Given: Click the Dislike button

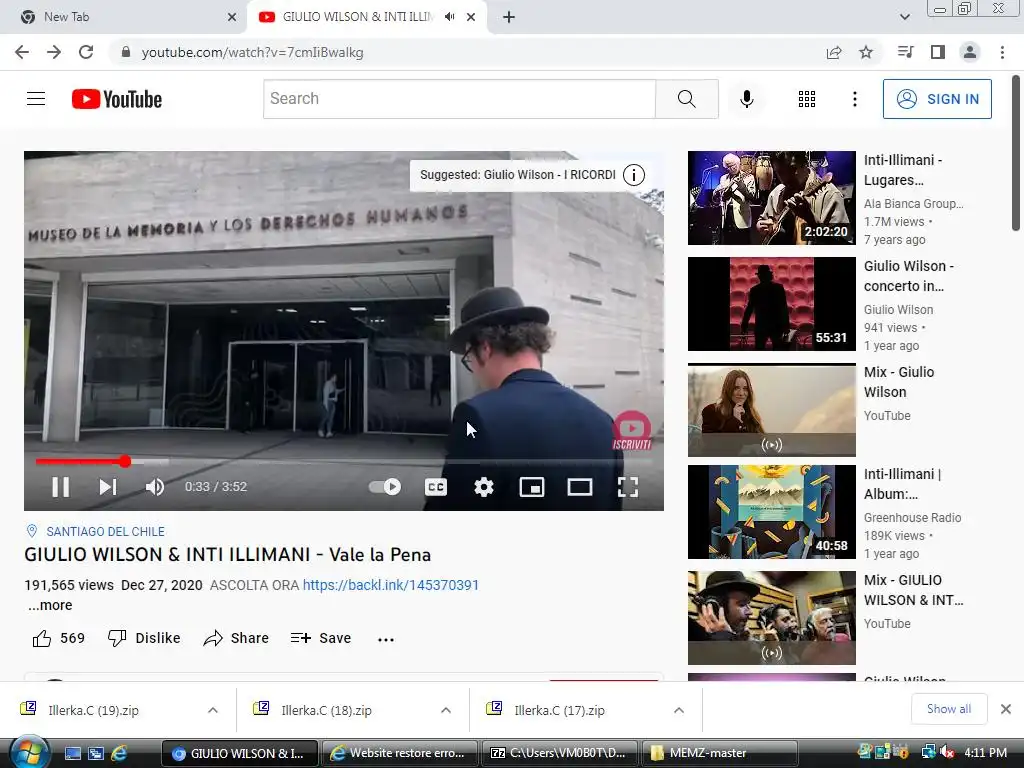Looking at the screenshot, I should [144, 638].
